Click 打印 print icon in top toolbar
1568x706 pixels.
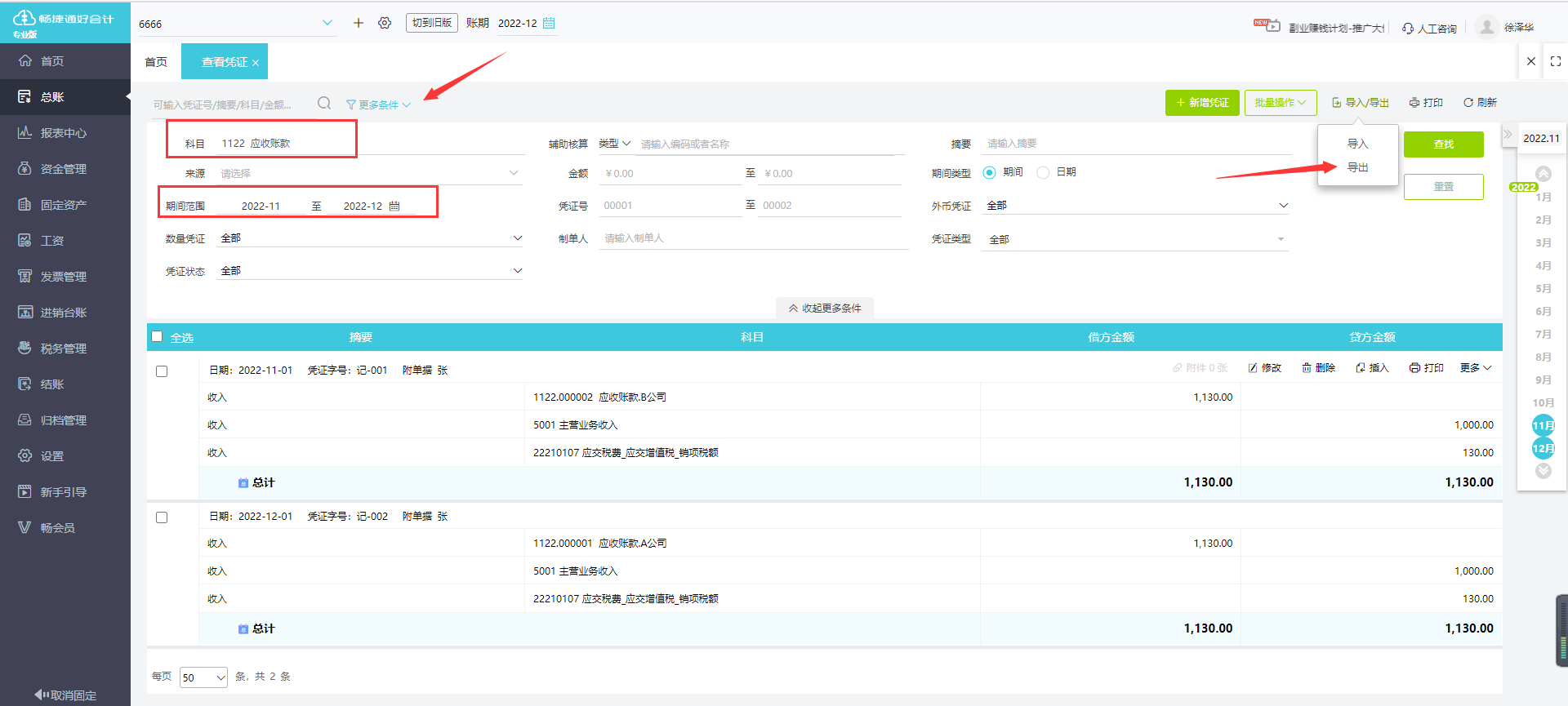point(1414,103)
